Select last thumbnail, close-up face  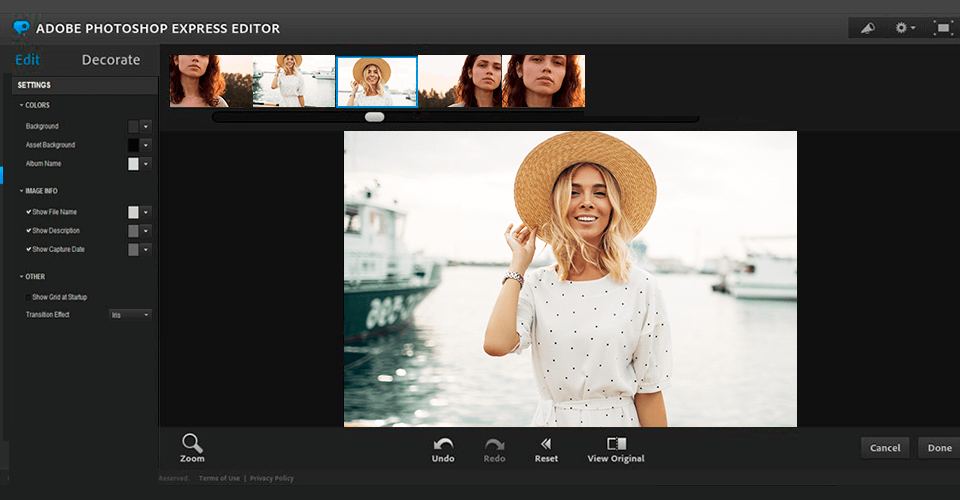pos(544,81)
